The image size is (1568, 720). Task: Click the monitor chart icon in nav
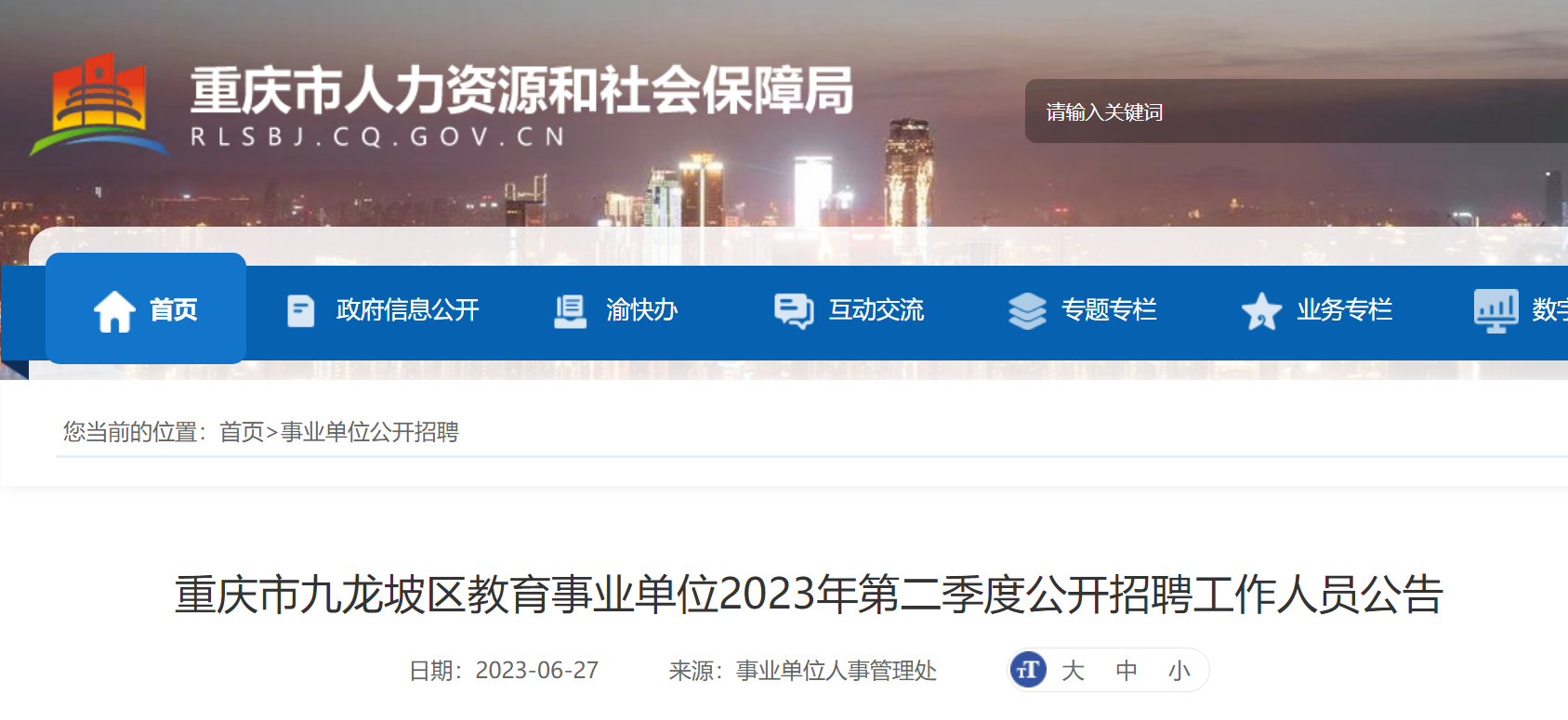pos(1496,311)
